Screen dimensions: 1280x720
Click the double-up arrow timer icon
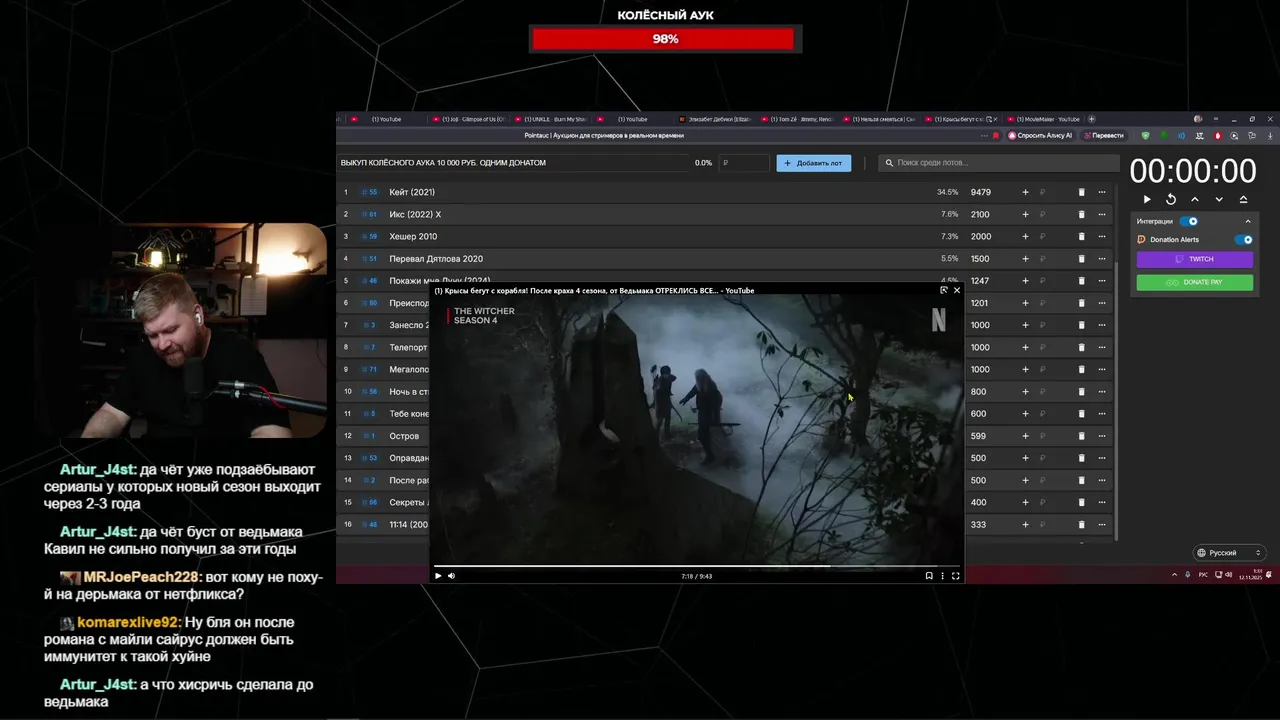click(x=1243, y=200)
